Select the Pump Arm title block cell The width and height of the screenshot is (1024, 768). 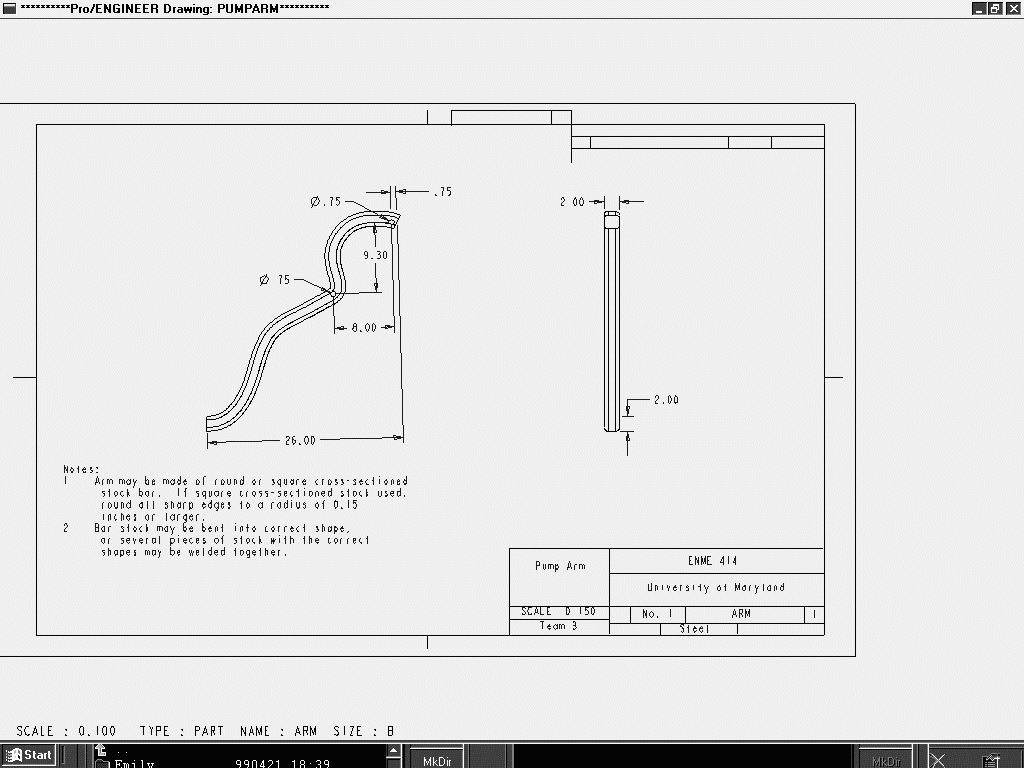[x=560, y=566]
